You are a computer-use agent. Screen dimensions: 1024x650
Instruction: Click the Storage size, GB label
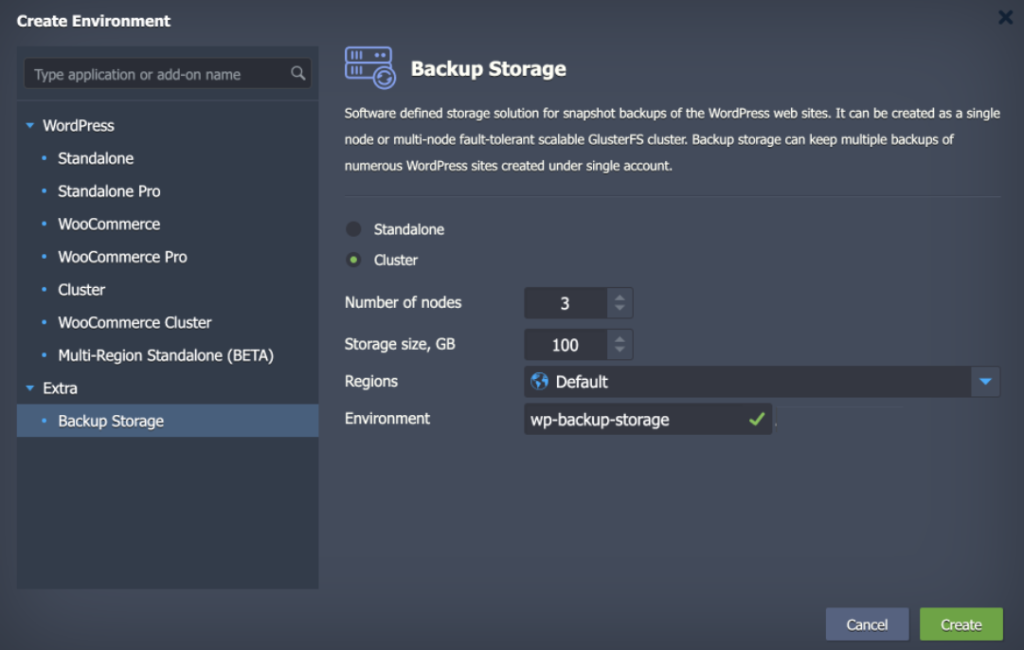pyautogui.click(x=400, y=344)
